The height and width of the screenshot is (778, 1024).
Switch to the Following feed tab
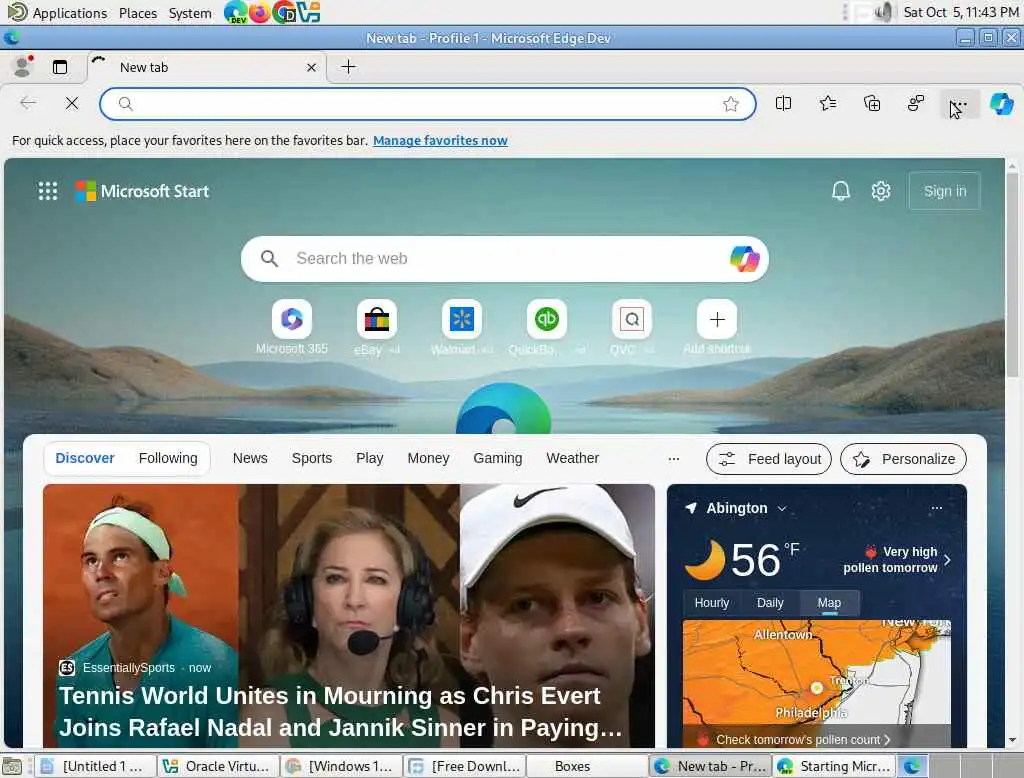coord(168,459)
